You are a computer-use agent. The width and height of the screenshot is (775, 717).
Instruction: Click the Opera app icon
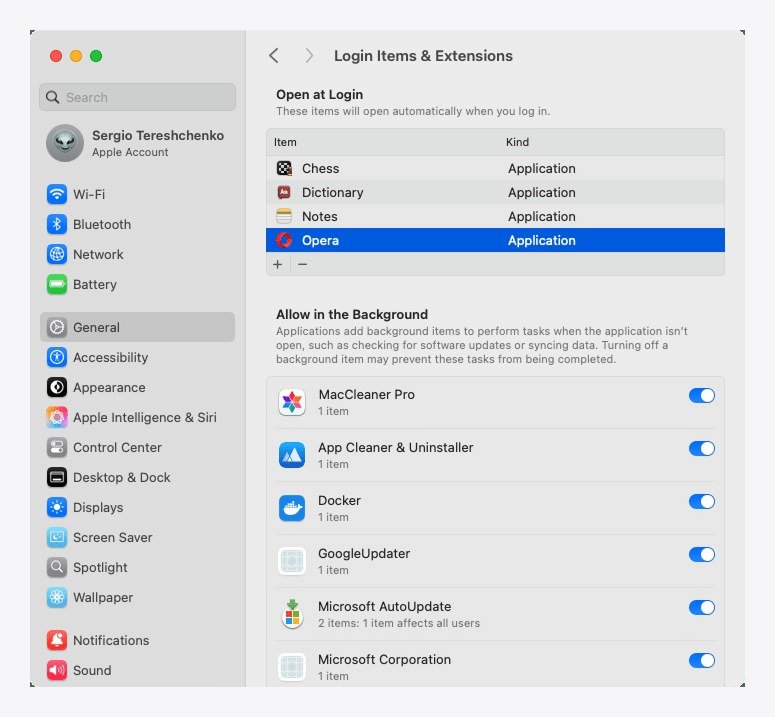point(284,240)
